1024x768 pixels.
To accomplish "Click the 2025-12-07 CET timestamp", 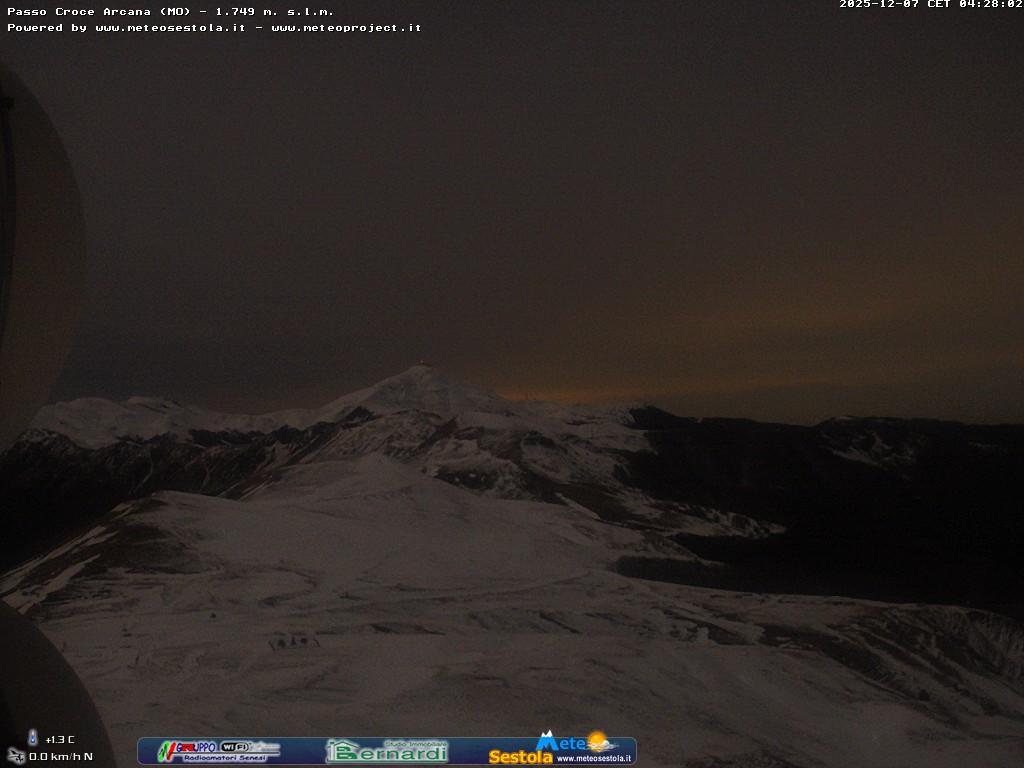I will (x=930, y=5).
